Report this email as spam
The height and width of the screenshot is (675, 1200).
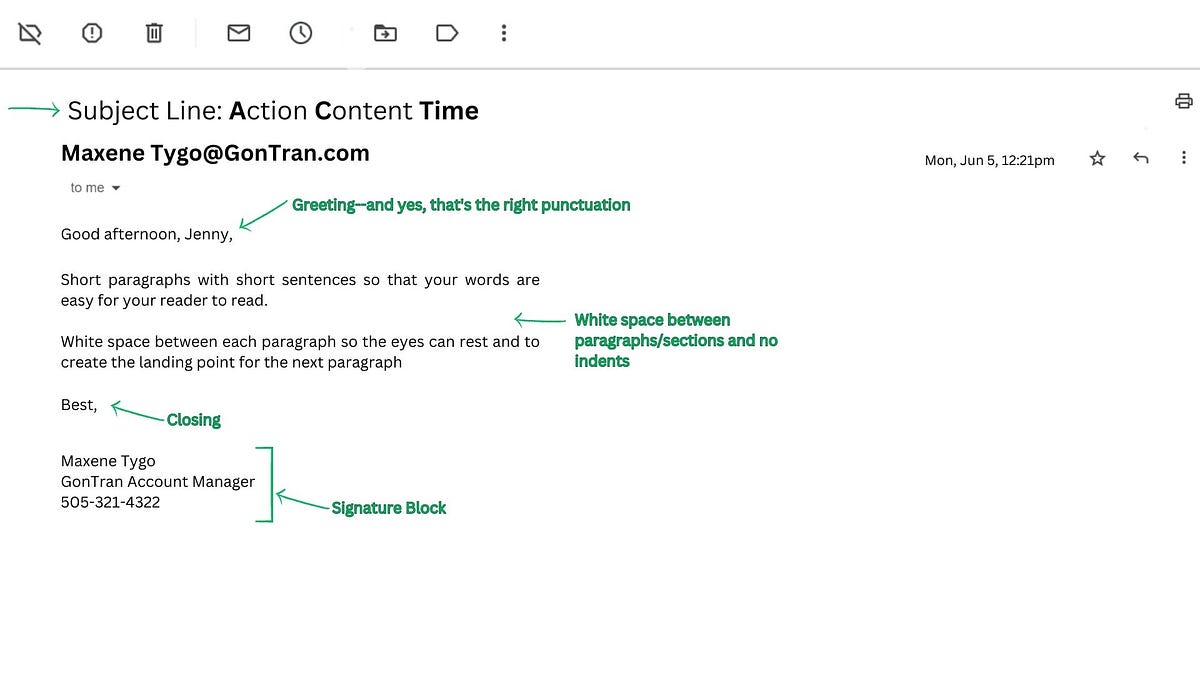click(92, 32)
